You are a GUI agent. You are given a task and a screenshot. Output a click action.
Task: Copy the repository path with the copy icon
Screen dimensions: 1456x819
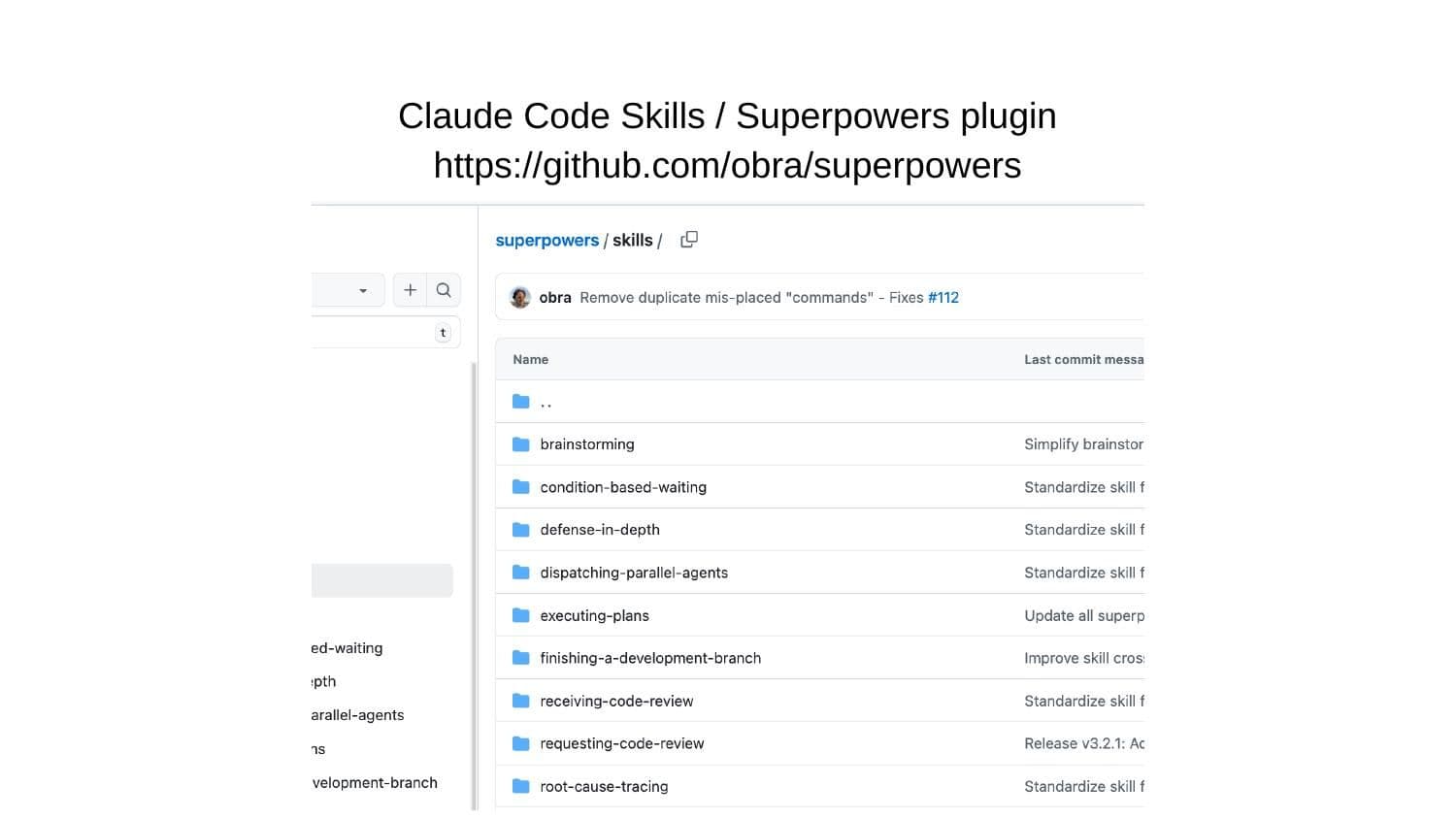coord(689,240)
